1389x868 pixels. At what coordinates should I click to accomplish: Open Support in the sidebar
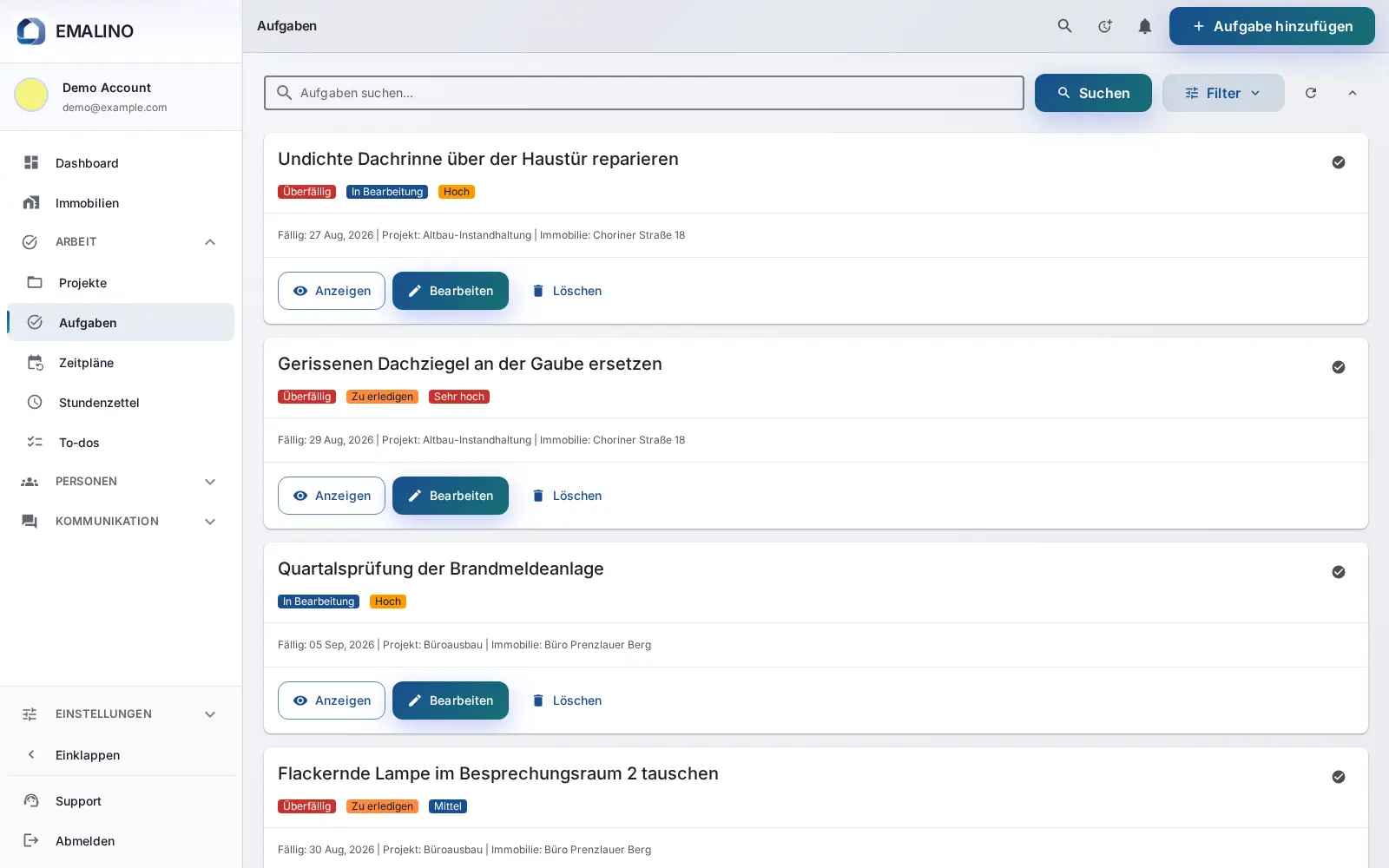pyautogui.click(x=121, y=801)
